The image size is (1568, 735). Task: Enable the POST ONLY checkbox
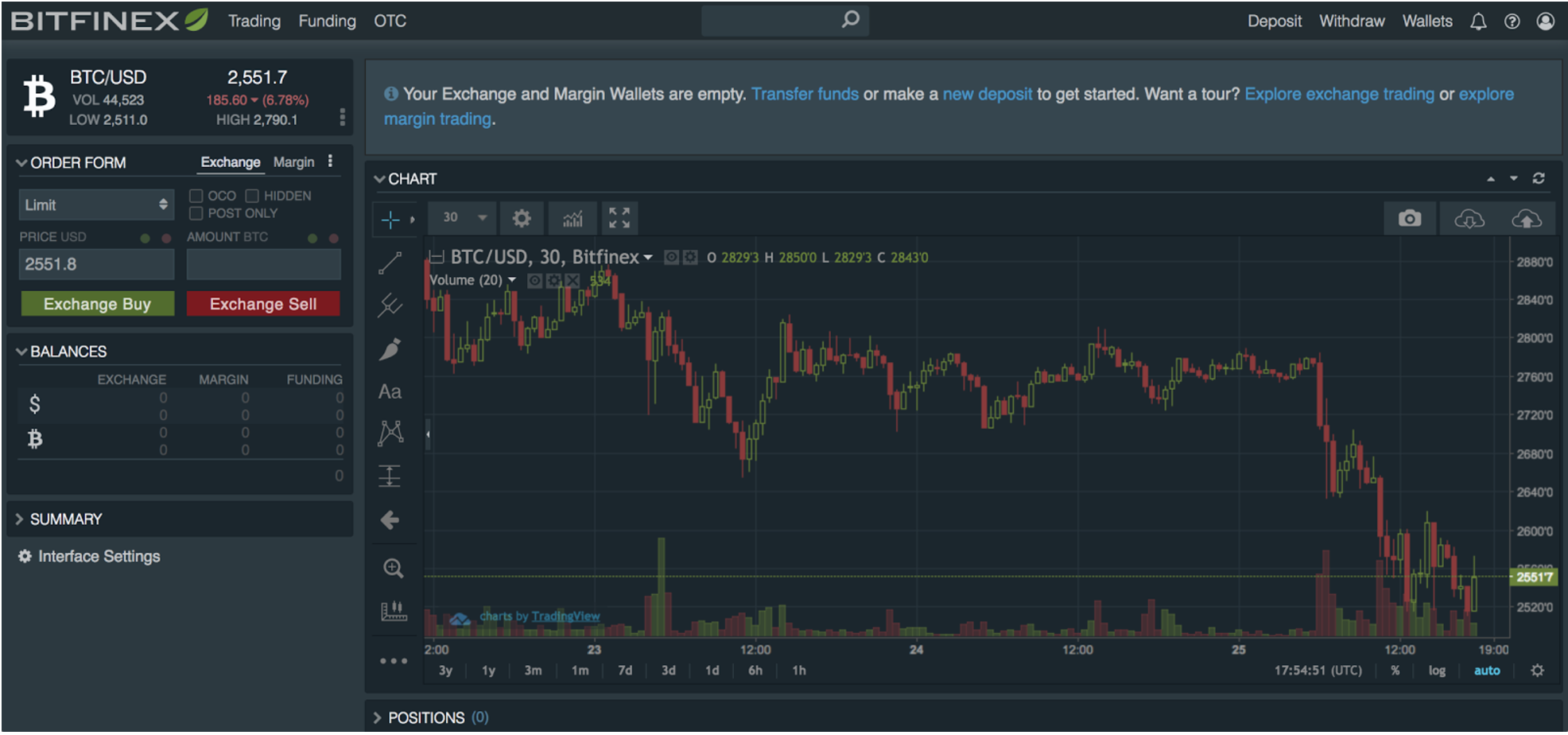[x=196, y=213]
